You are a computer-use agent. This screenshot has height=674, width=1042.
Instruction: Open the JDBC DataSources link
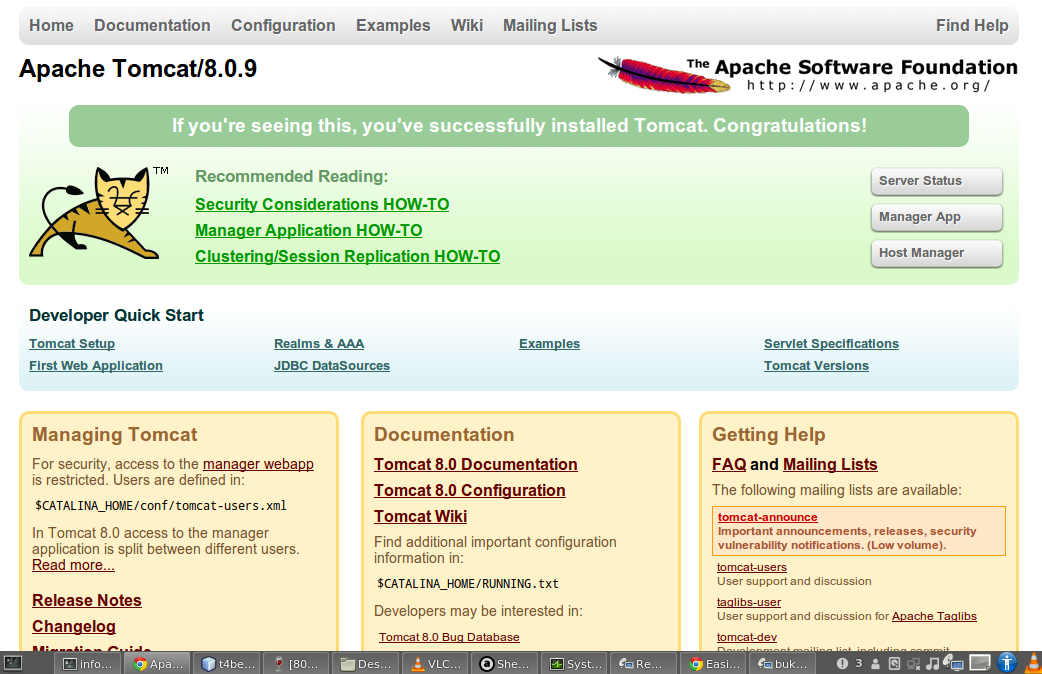(x=332, y=366)
